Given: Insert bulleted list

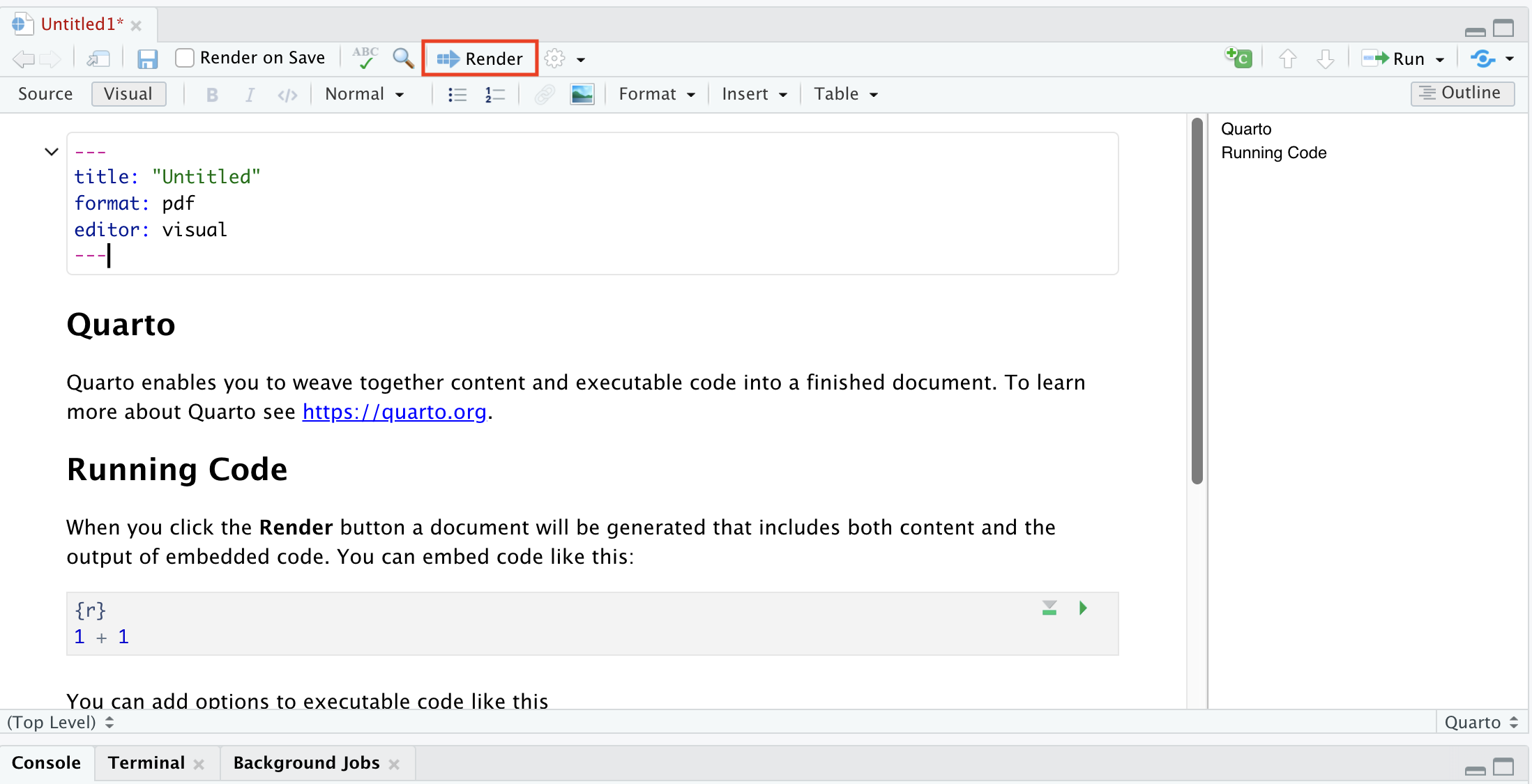Looking at the screenshot, I should click(457, 95).
